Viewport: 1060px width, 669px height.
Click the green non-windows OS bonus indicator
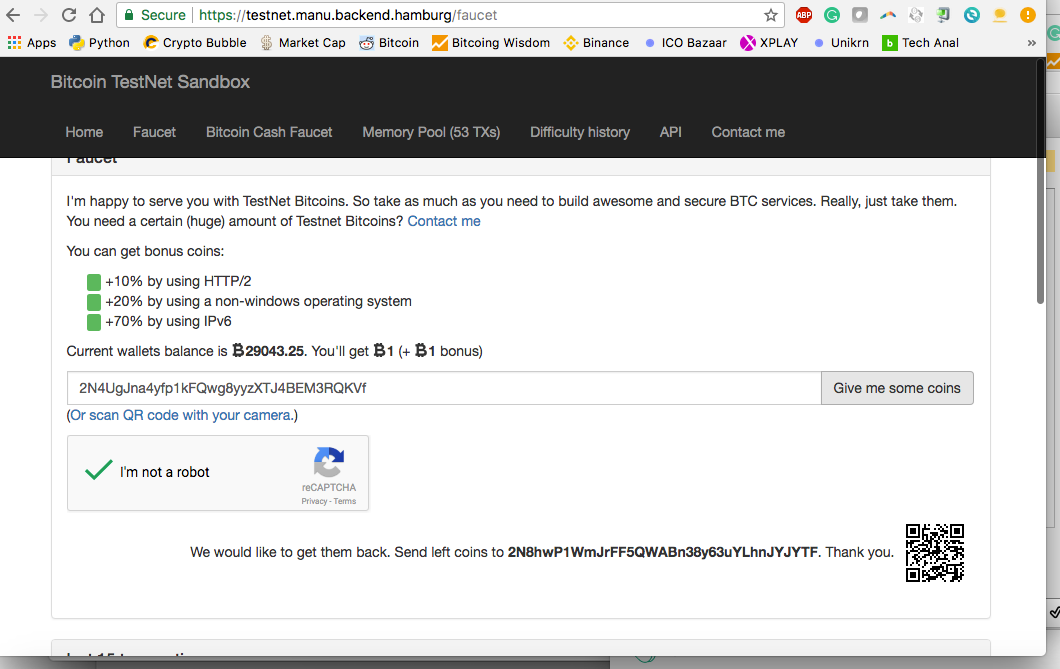click(x=94, y=301)
